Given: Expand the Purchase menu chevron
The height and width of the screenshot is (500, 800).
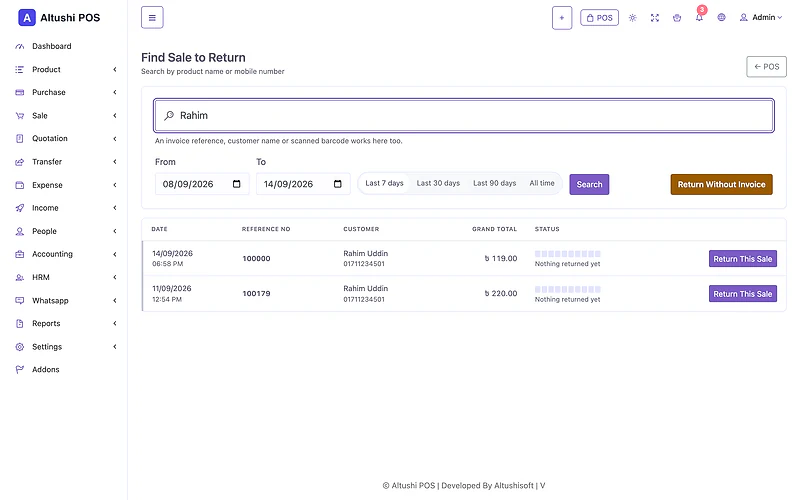Looking at the screenshot, I should pos(115,92).
